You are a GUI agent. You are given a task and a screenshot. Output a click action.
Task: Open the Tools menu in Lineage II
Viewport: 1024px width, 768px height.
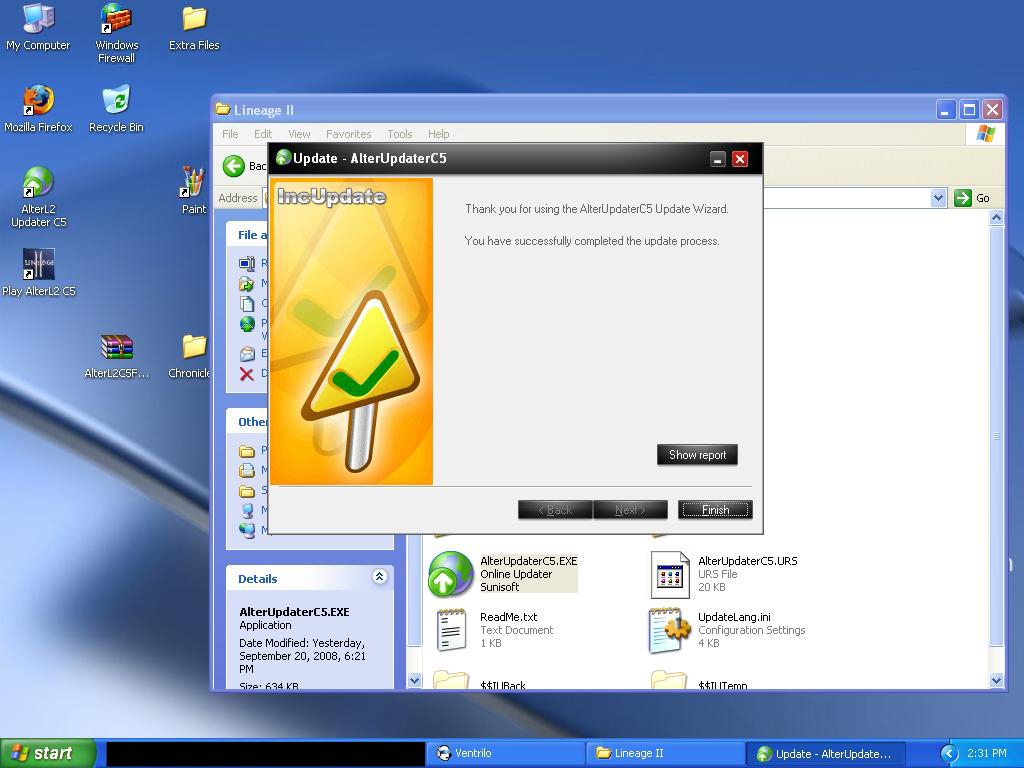click(x=400, y=134)
